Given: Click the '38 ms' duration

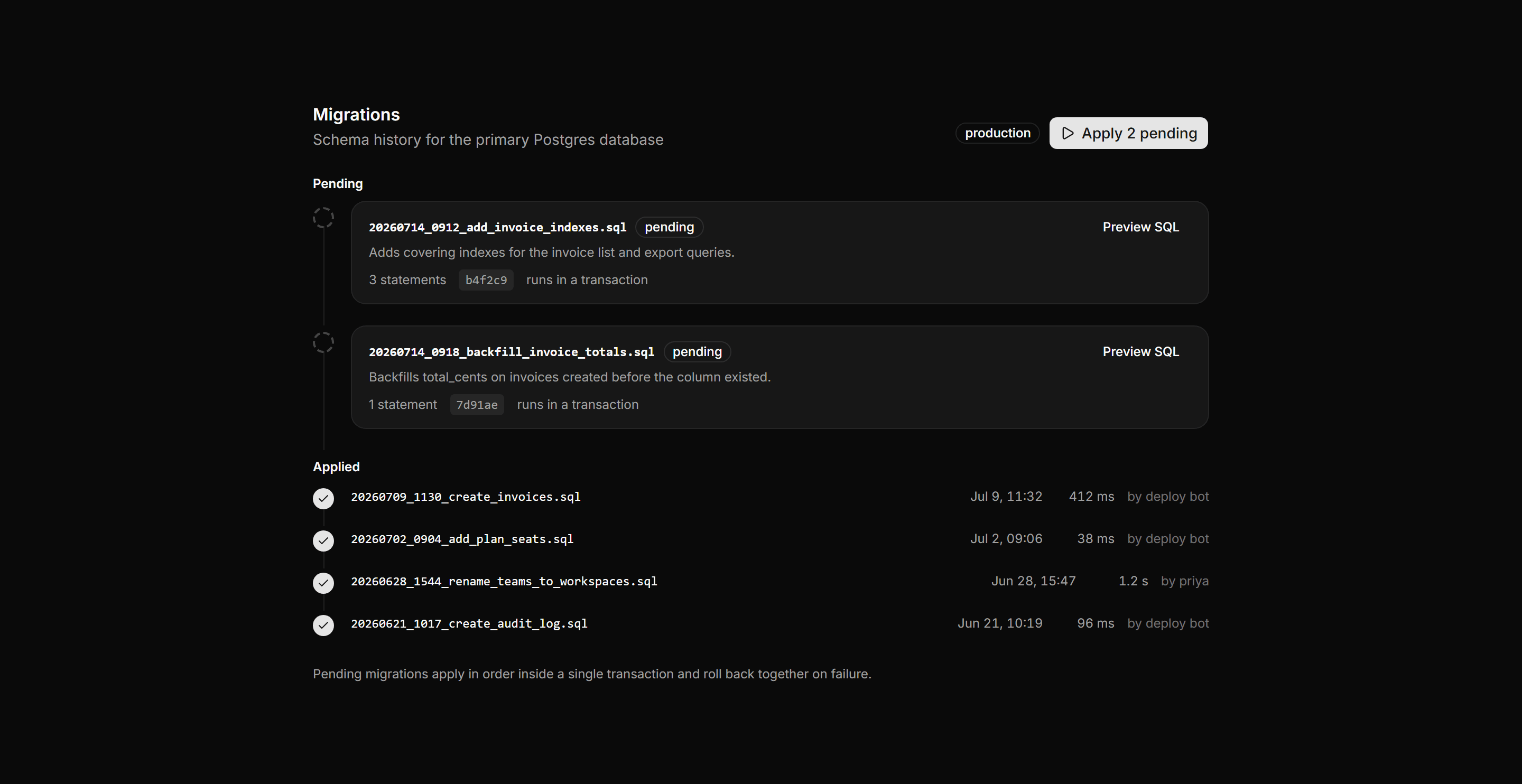Looking at the screenshot, I should 1096,539.
